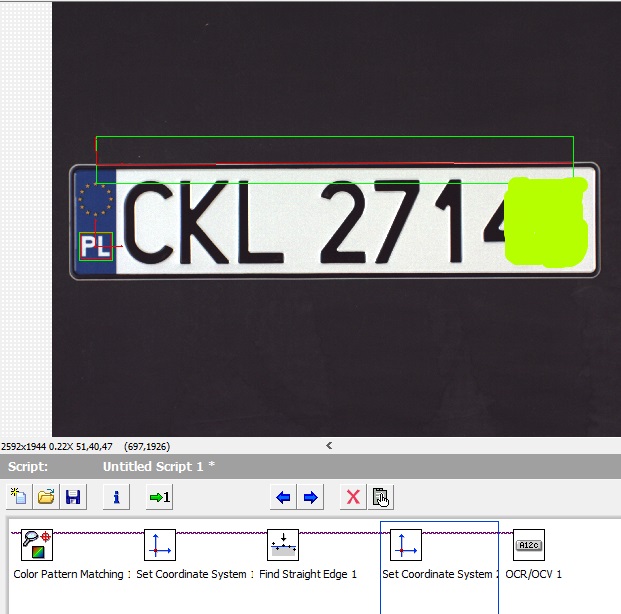Select the Color Pattern Matching step icon
The width and height of the screenshot is (621, 614).
click(x=37, y=545)
